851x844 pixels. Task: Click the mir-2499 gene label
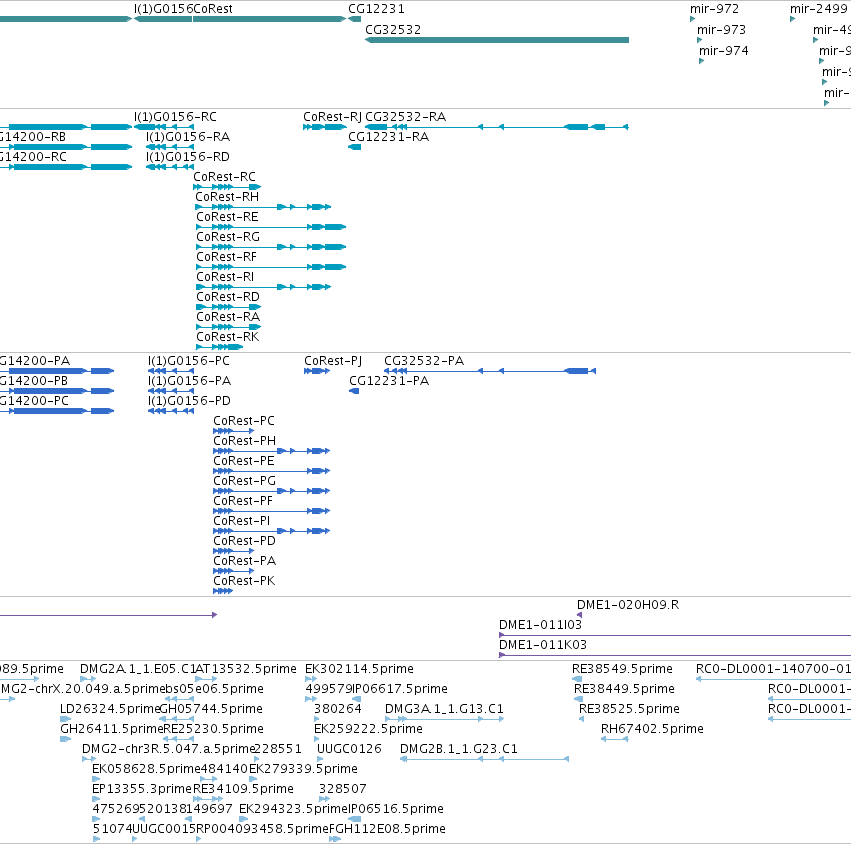tap(818, 9)
